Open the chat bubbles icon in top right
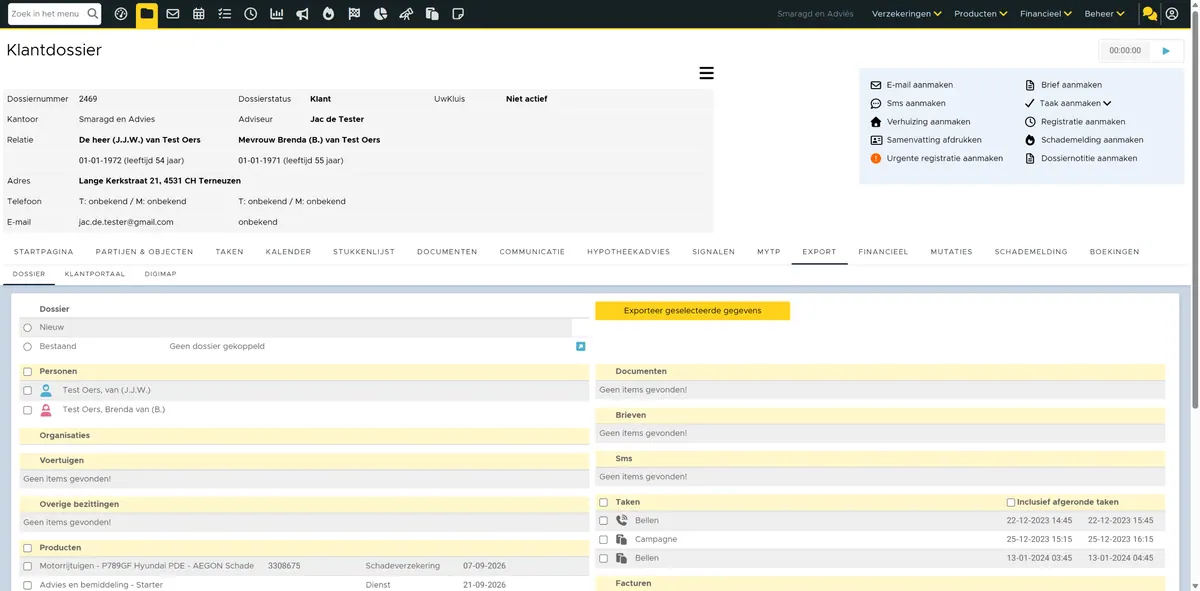This screenshot has height=591, width=1200. tap(1150, 14)
